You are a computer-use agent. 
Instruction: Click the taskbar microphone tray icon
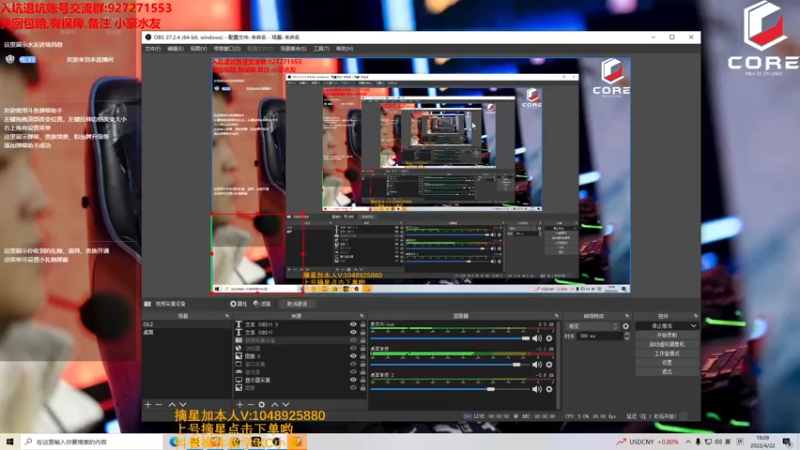pos(698,442)
